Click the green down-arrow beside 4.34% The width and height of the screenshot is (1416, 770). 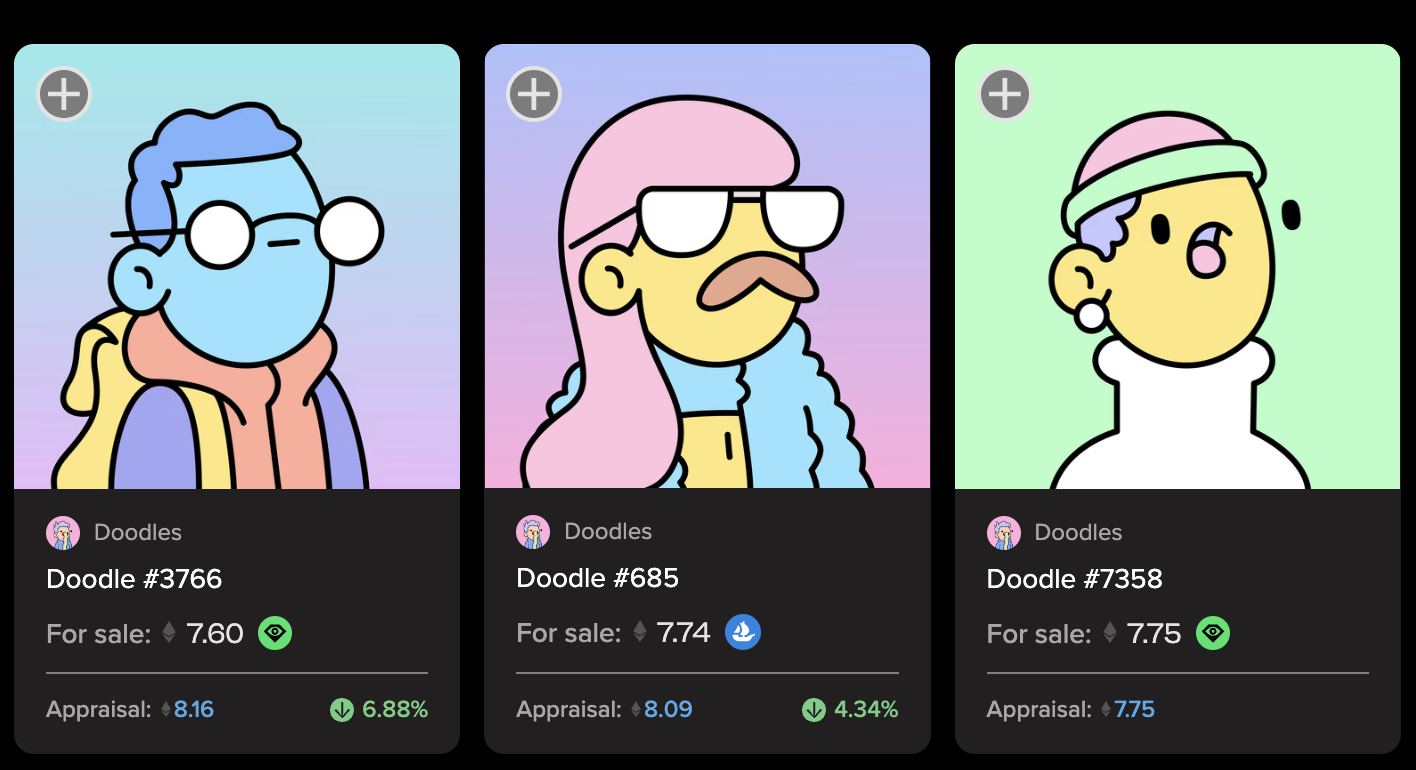coord(814,710)
